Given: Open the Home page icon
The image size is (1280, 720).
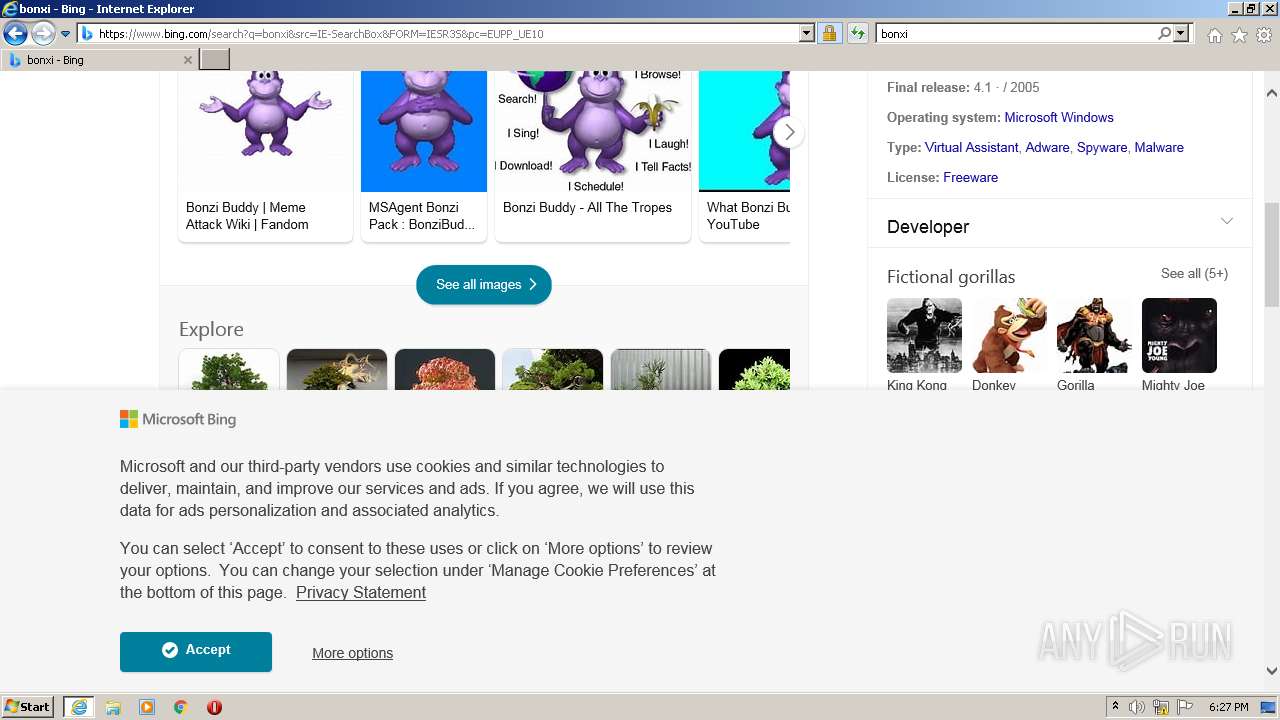Looking at the screenshot, I should pos(1214,35).
